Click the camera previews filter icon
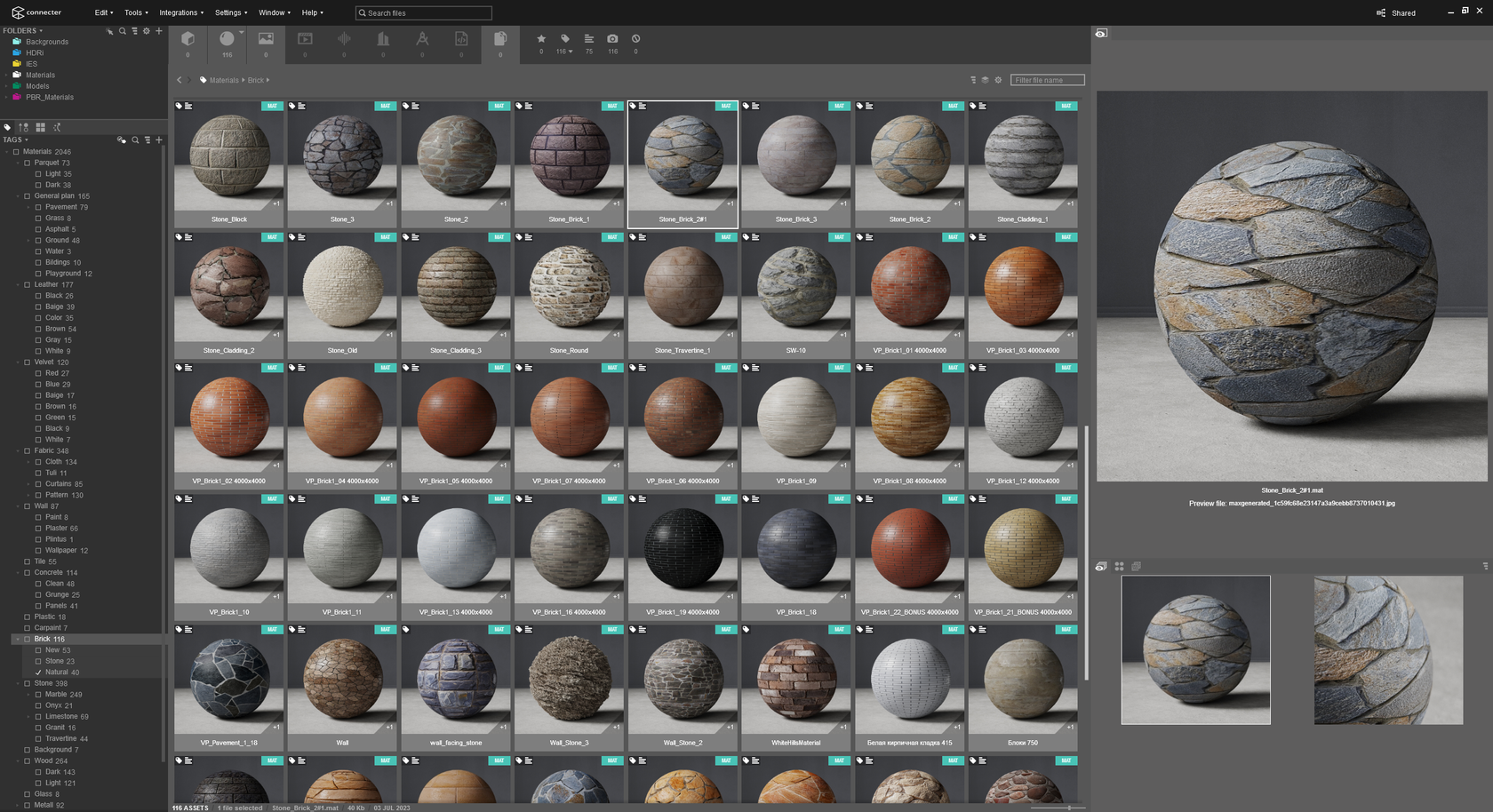The height and width of the screenshot is (812, 1493). point(612,39)
